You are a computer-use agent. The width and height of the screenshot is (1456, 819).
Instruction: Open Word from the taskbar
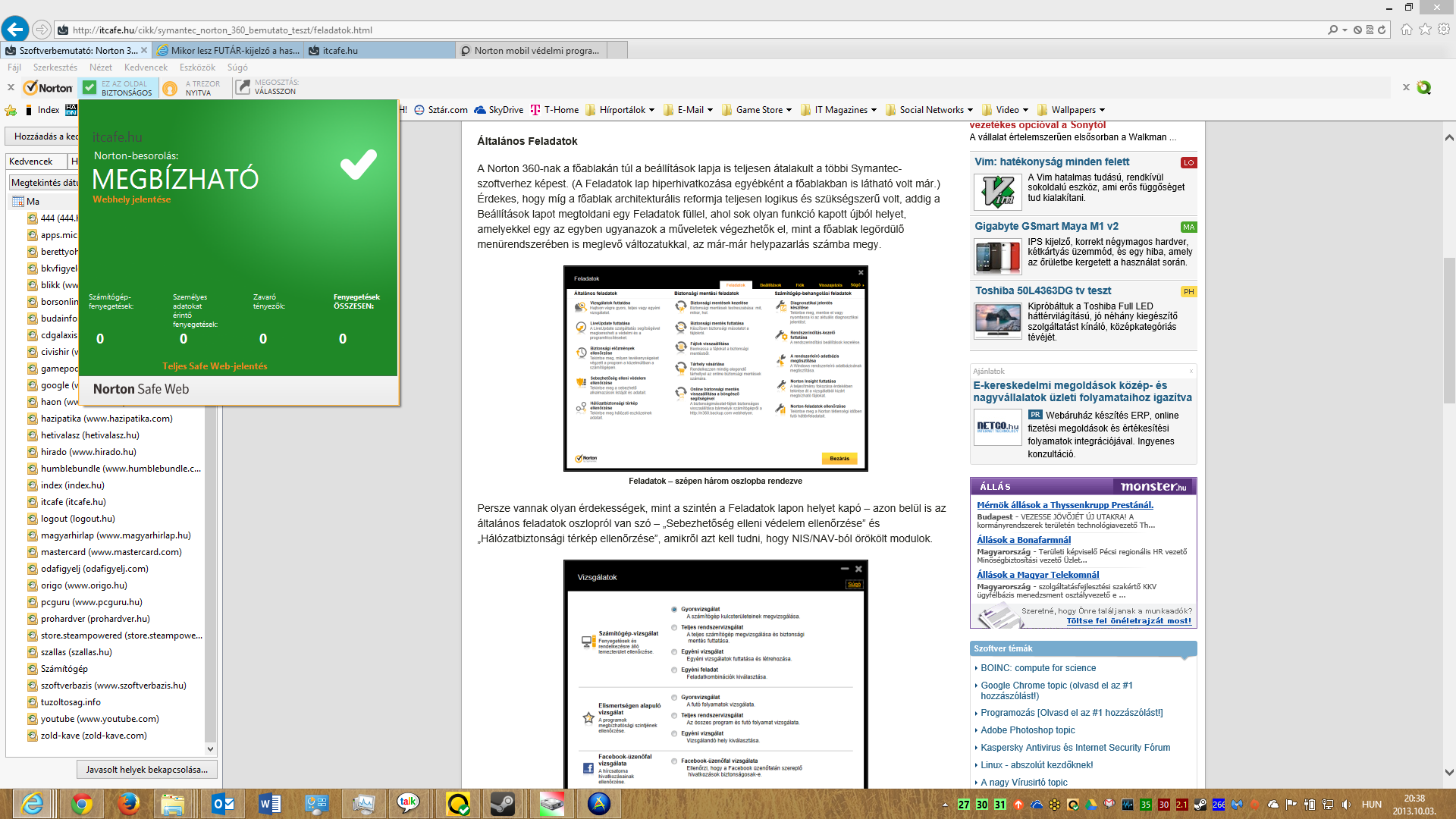[269, 804]
